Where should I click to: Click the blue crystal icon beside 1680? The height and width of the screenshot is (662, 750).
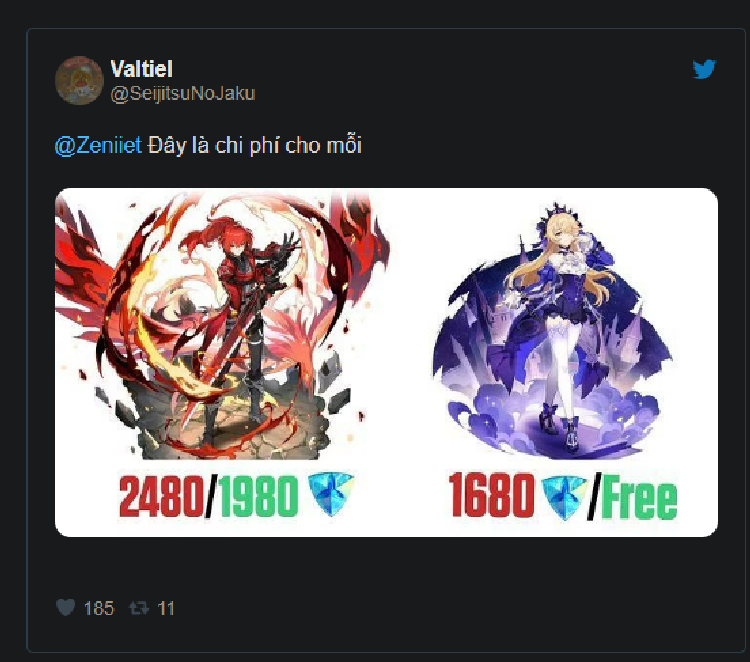click(563, 498)
